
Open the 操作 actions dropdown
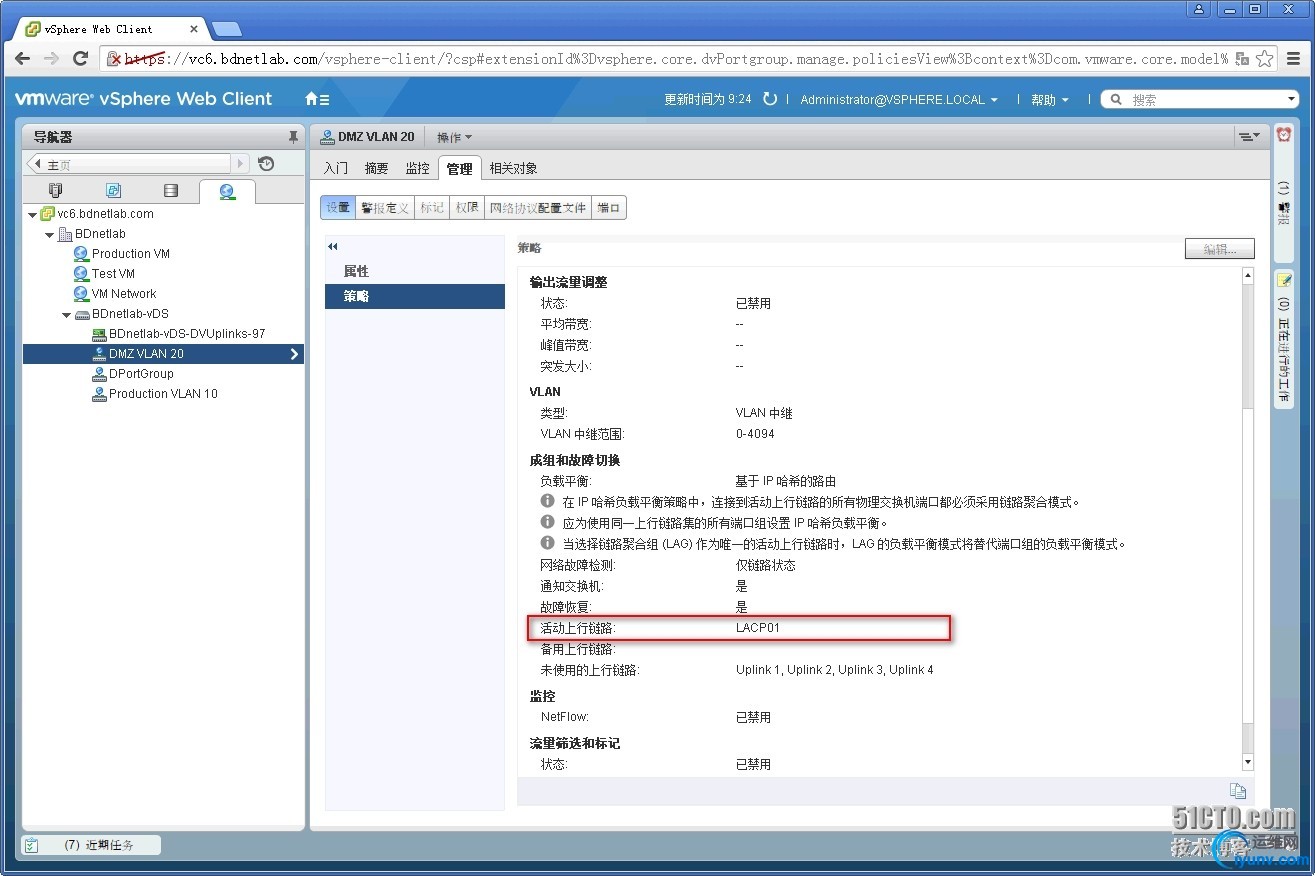454,137
